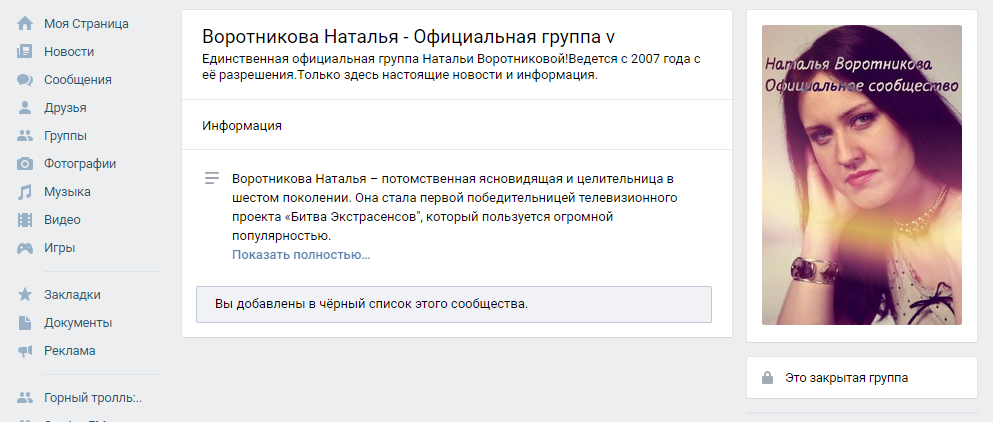Click the gamepad icon beside Игры
This screenshot has height=422, width=993.
pyautogui.click(x=25, y=248)
